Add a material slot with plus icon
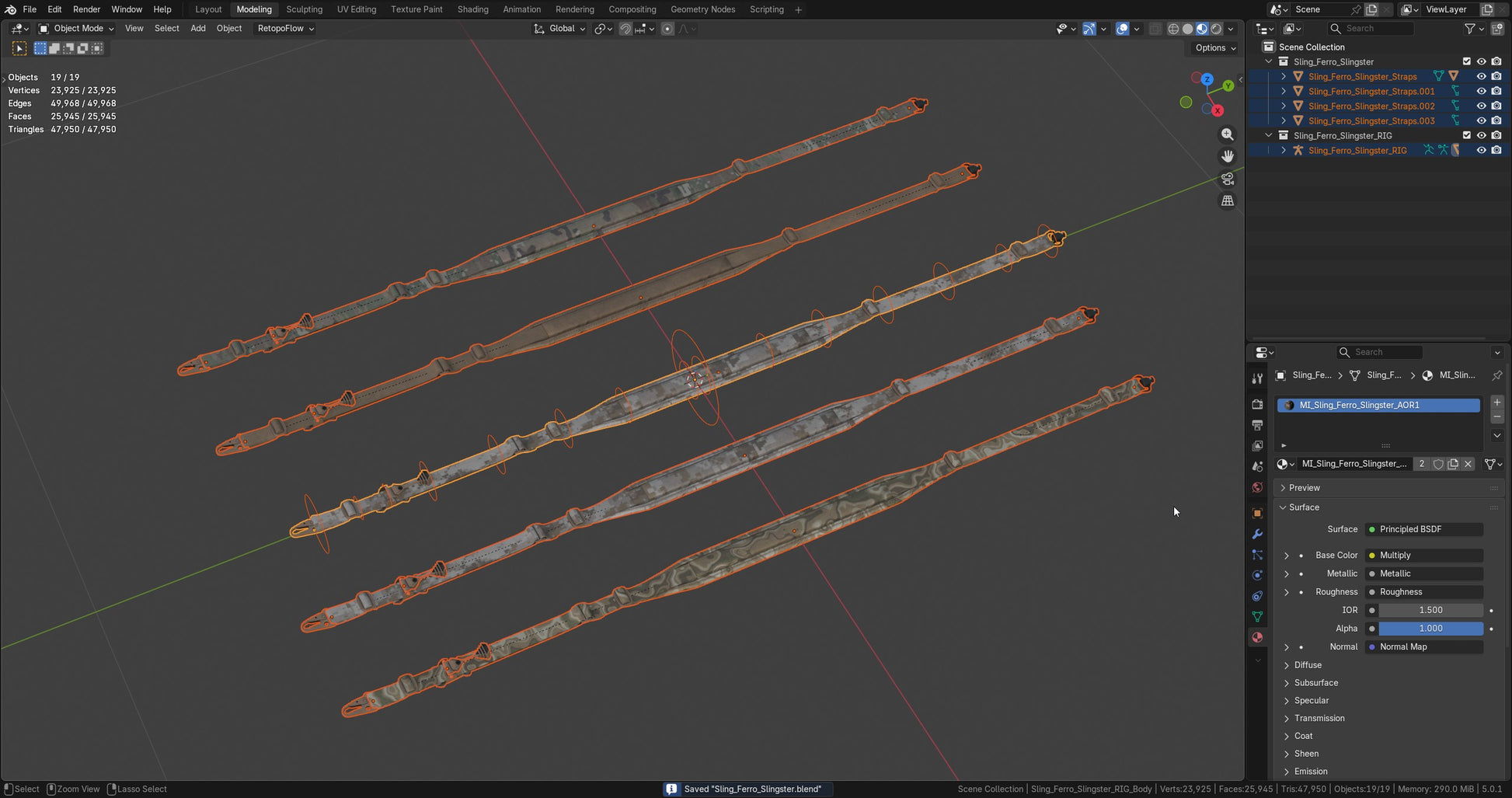This screenshot has height=798, width=1512. pyautogui.click(x=1496, y=402)
